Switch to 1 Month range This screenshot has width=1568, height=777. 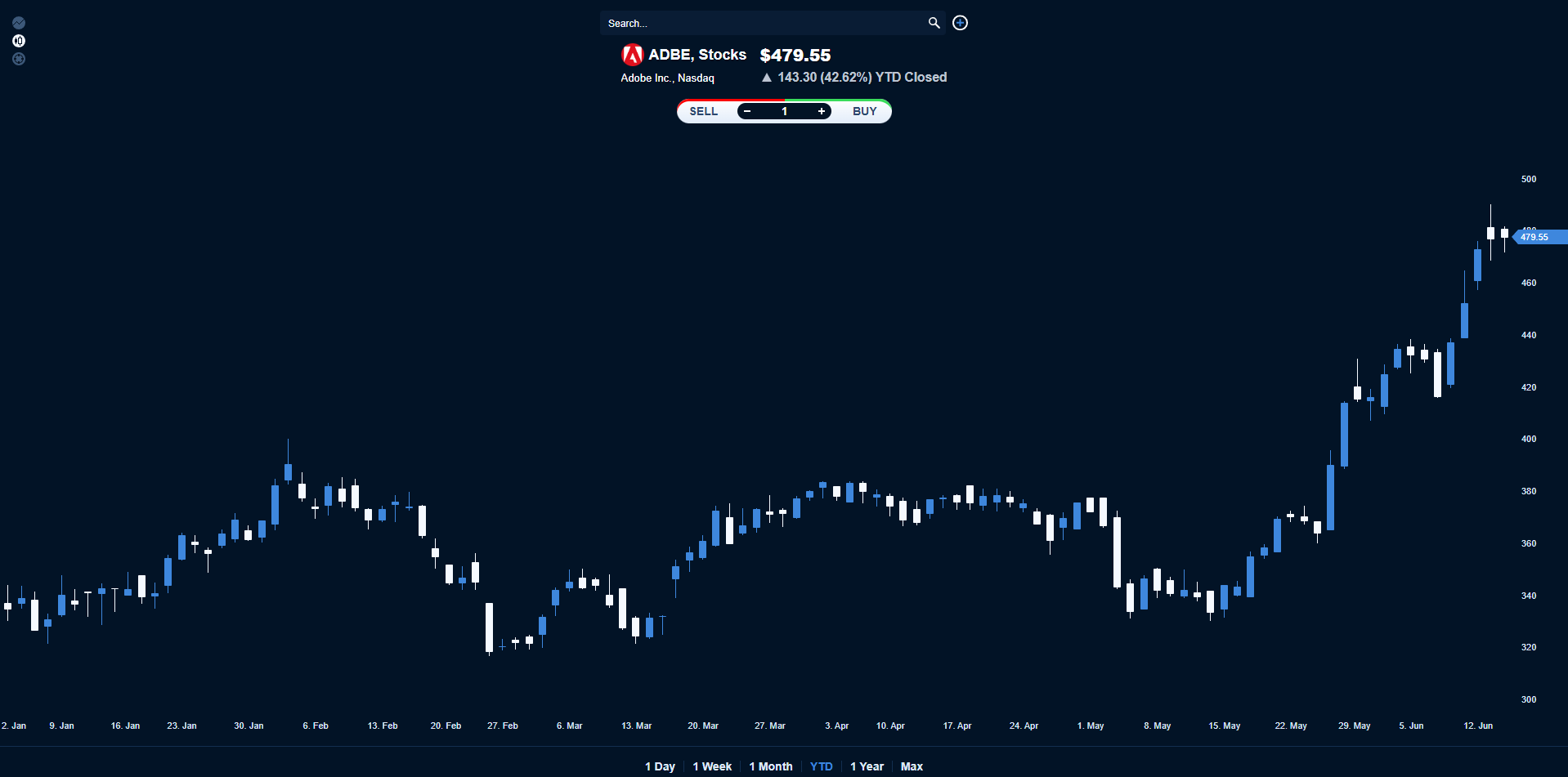(771, 766)
